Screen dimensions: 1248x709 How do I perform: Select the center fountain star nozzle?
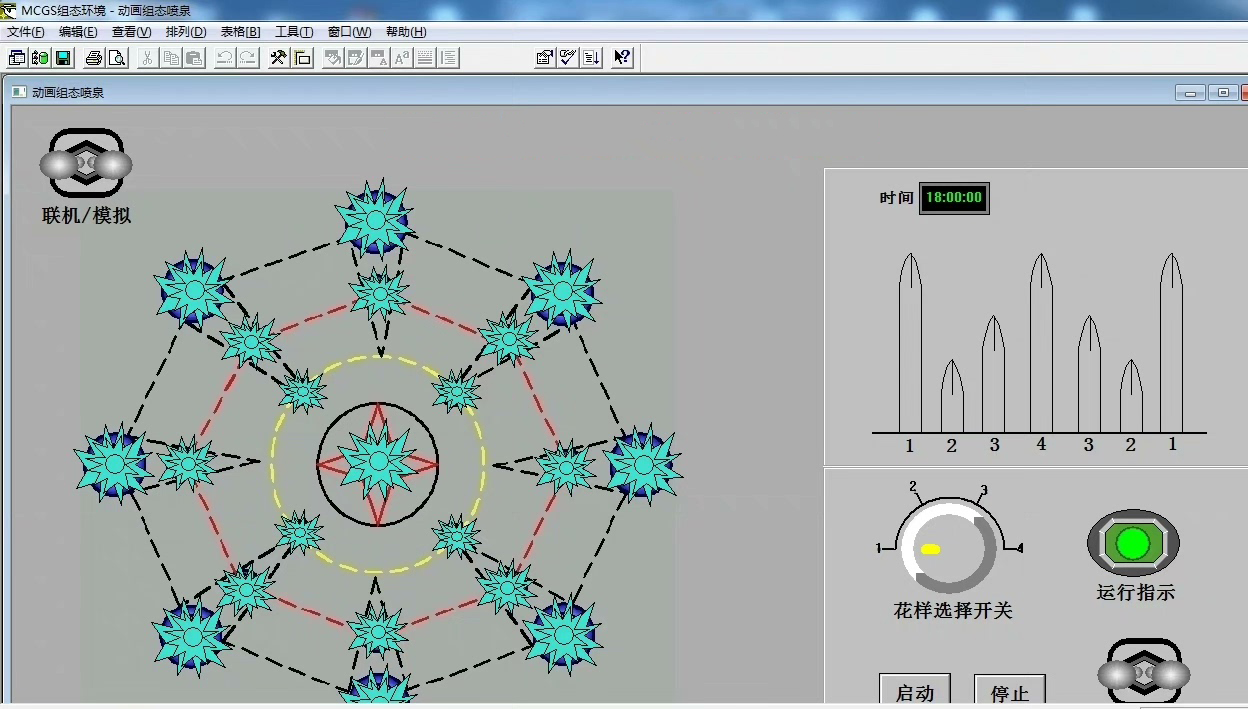(377, 462)
